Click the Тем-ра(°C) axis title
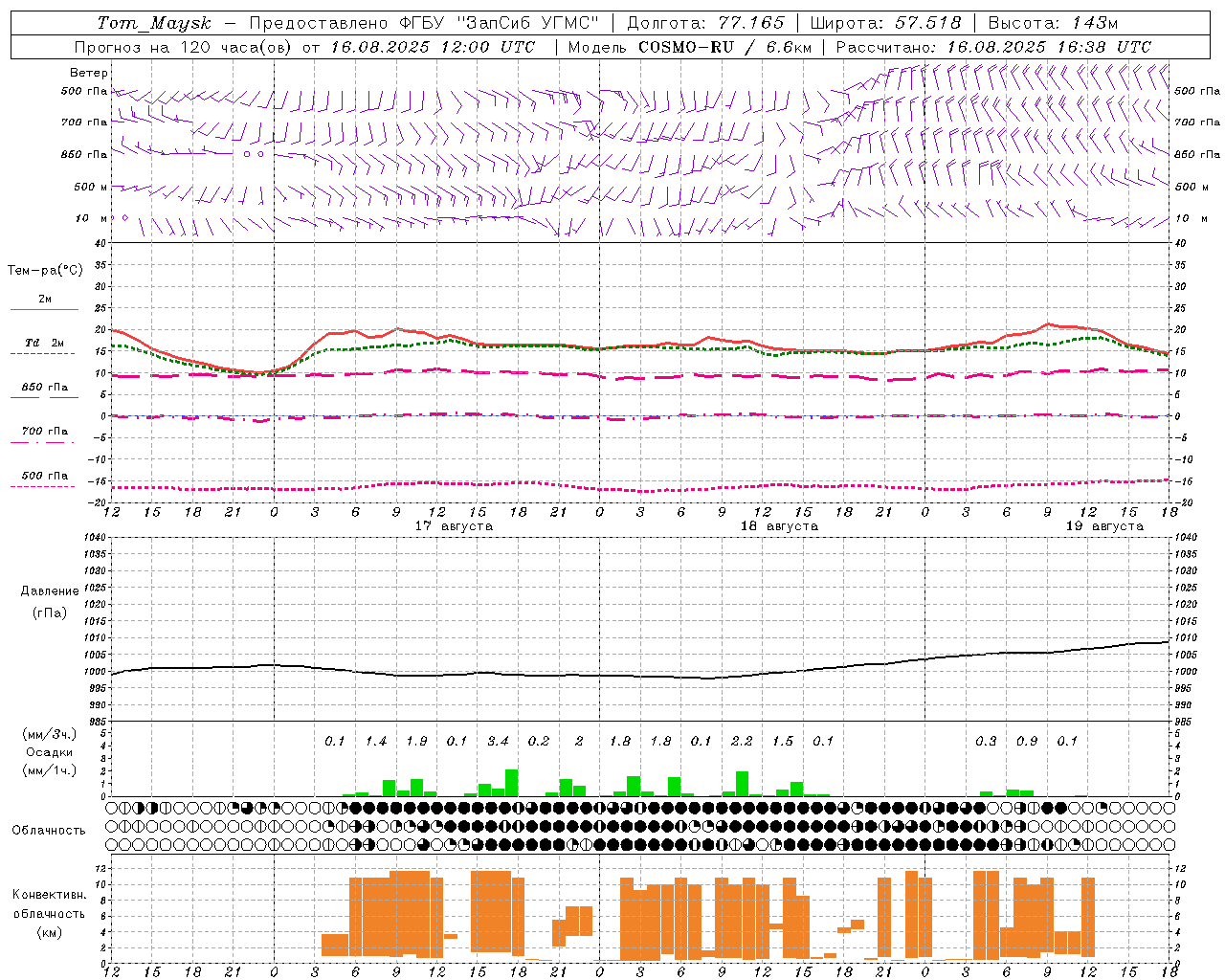Image resolution: width=1225 pixels, height=980 pixels. point(45,271)
